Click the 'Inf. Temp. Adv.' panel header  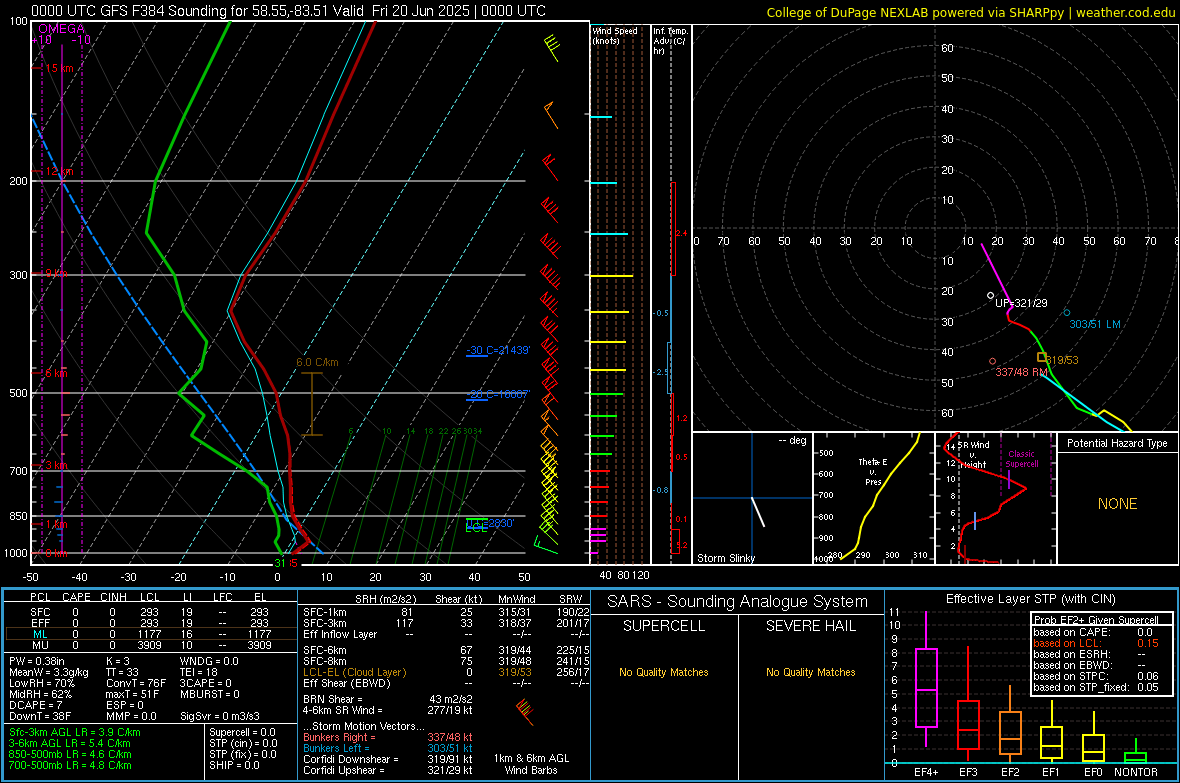point(670,41)
